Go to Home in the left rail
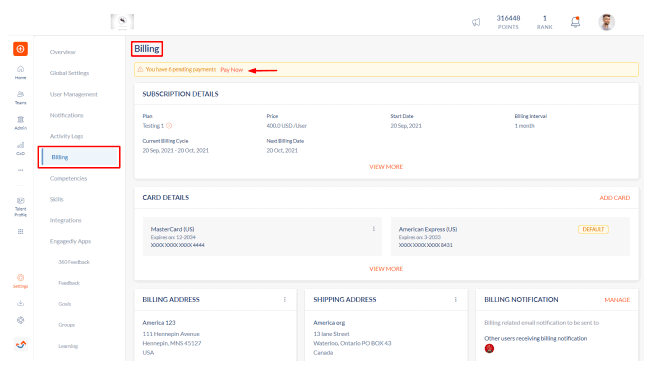652x369 pixels. (x=20, y=72)
